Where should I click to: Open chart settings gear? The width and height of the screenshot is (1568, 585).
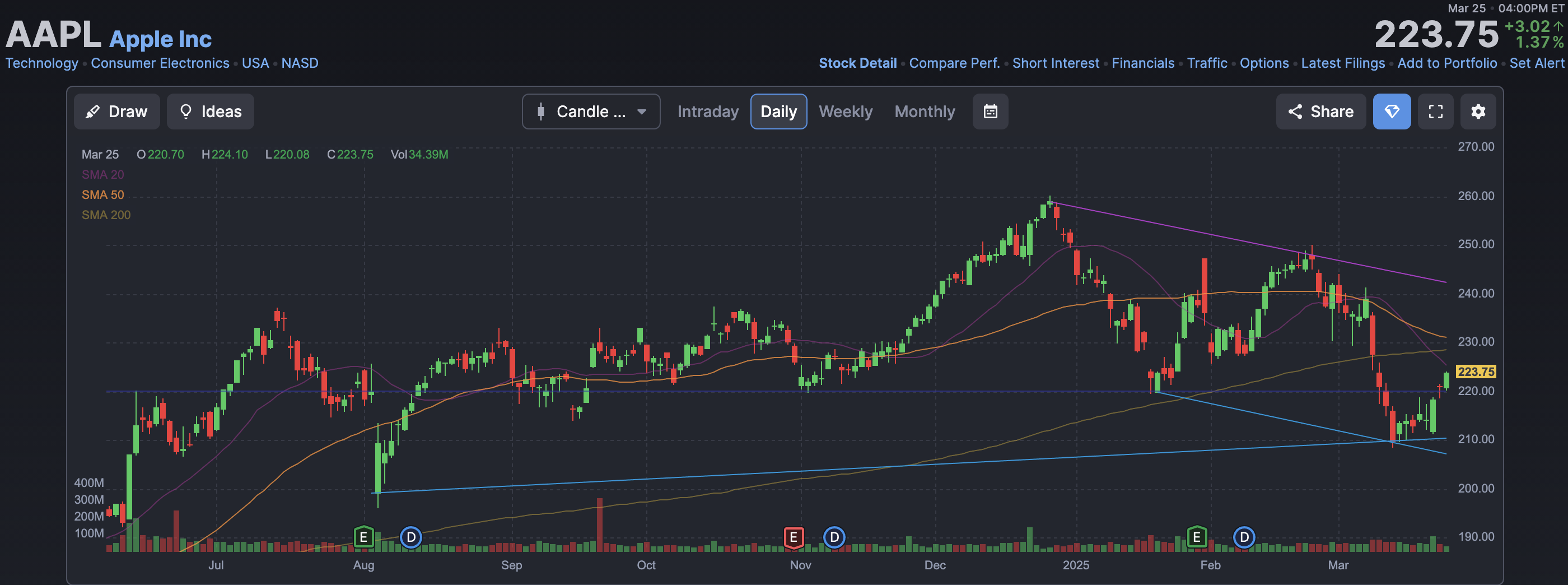click(x=1478, y=112)
